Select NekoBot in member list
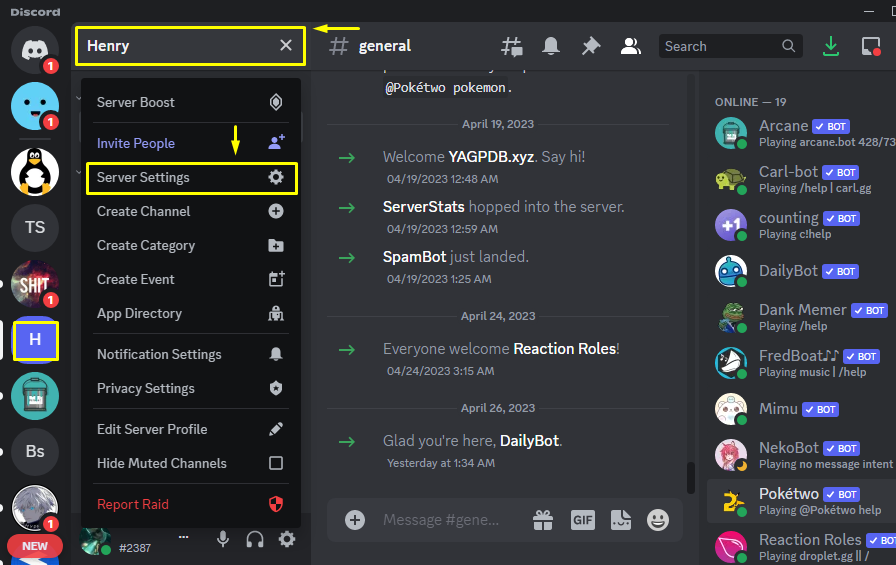This screenshot has width=896, height=565. [x=802, y=455]
